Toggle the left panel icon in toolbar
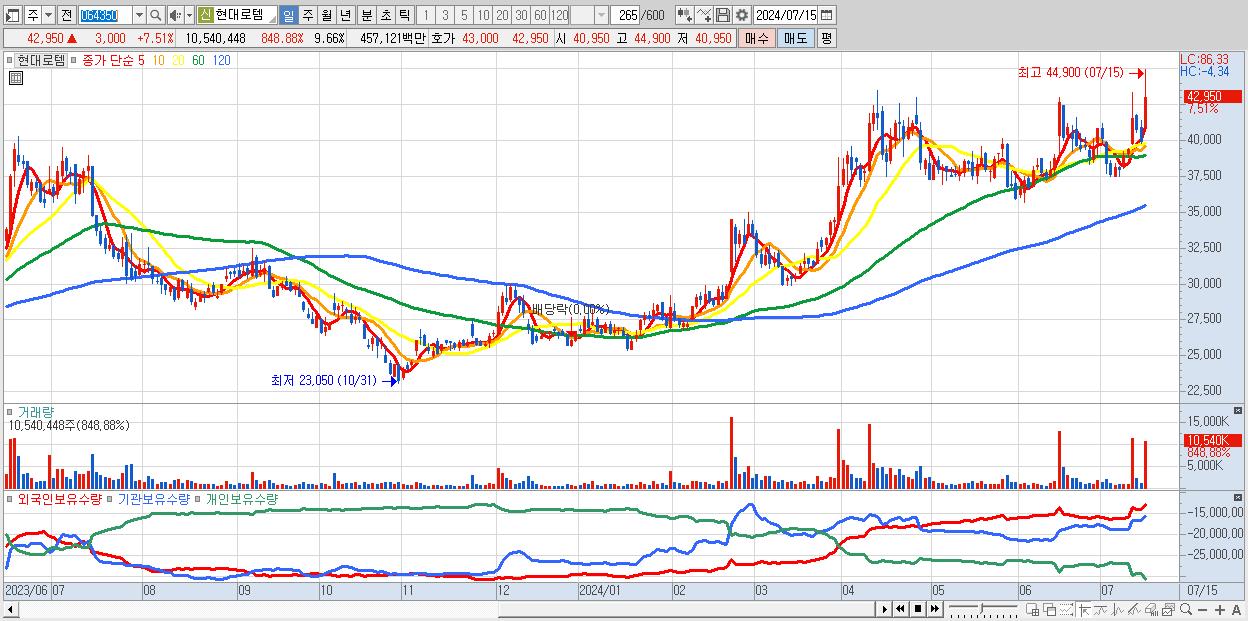This screenshot has height=621, width=1248. click(12, 15)
